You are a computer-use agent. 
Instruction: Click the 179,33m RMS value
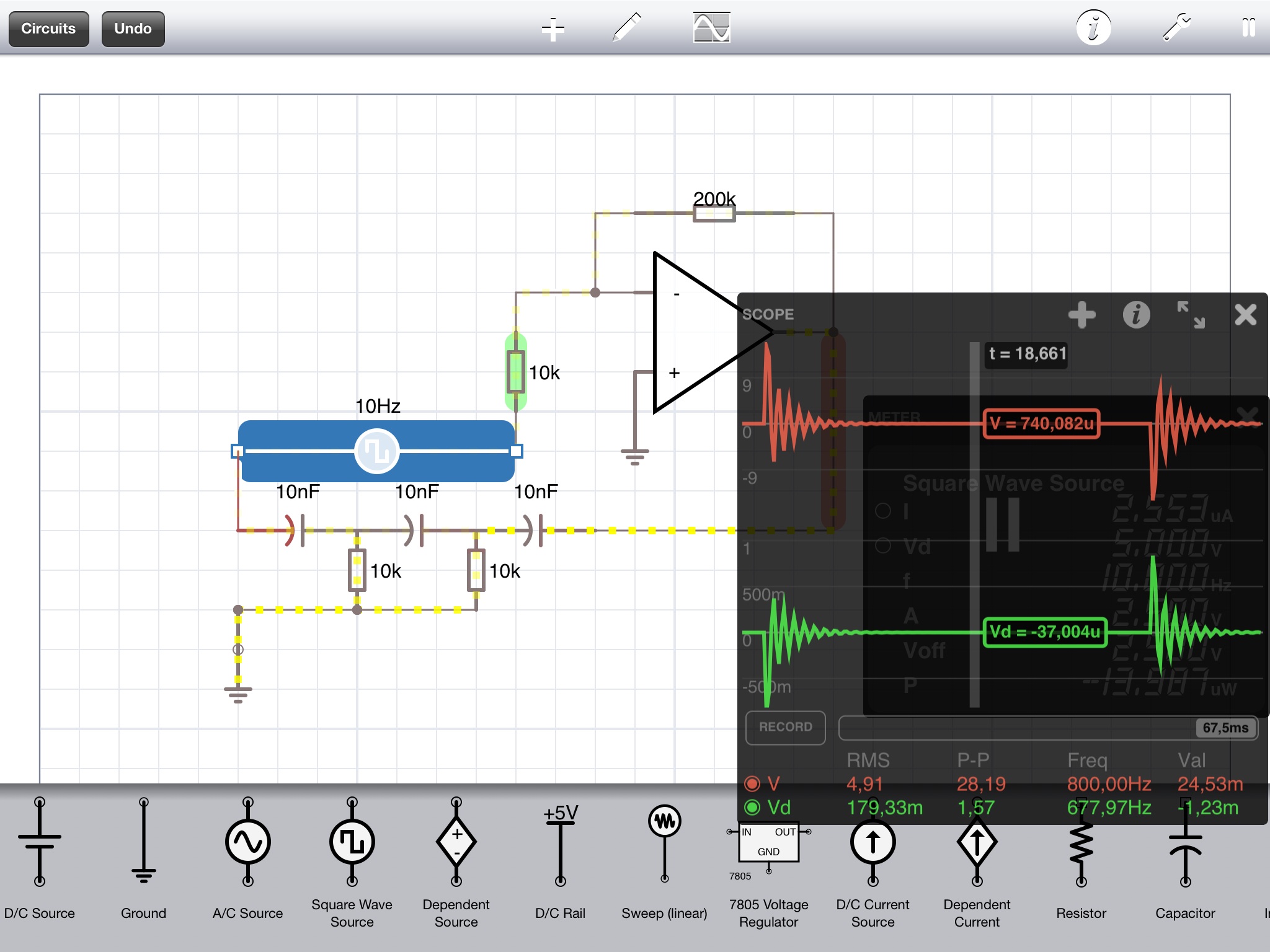885,808
